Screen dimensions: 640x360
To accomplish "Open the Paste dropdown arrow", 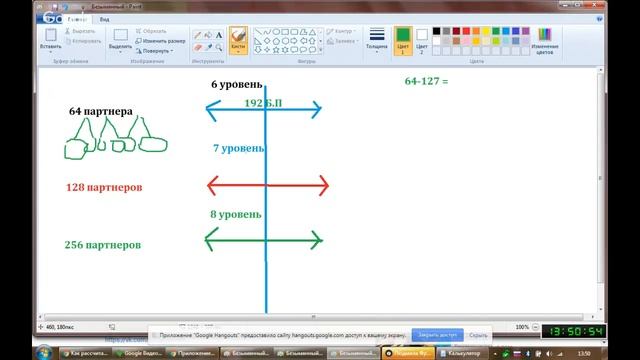I will [51, 52].
